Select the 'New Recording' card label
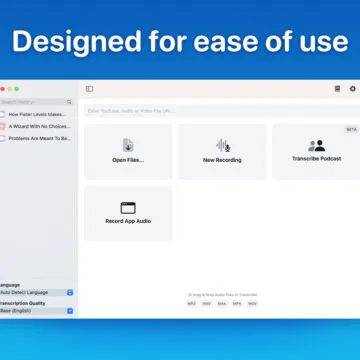 point(222,160)
